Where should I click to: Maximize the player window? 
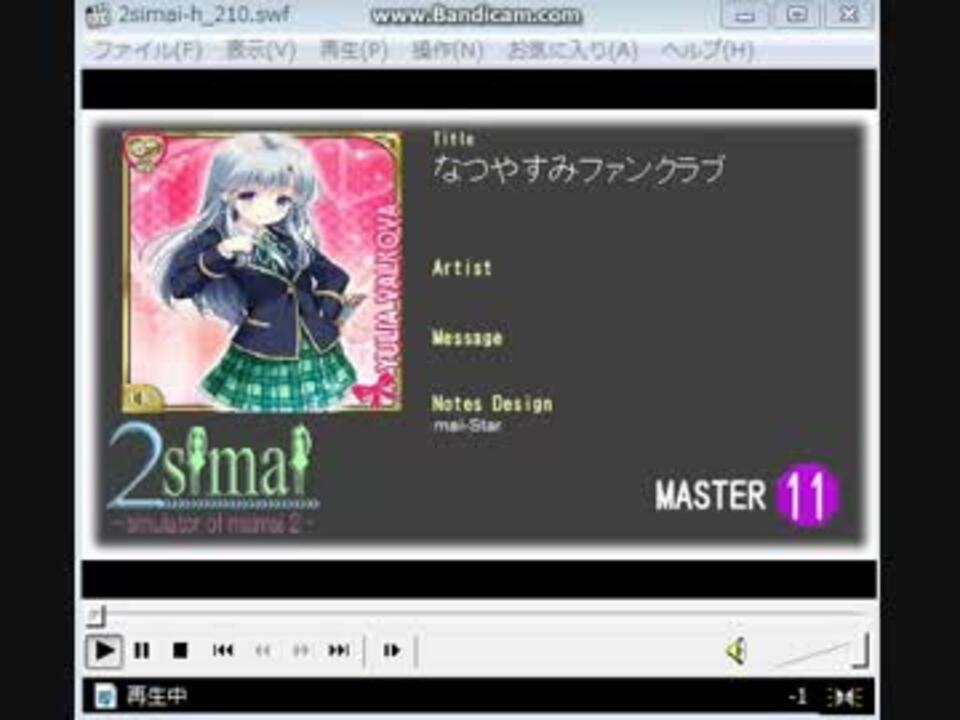pos(797,15)
